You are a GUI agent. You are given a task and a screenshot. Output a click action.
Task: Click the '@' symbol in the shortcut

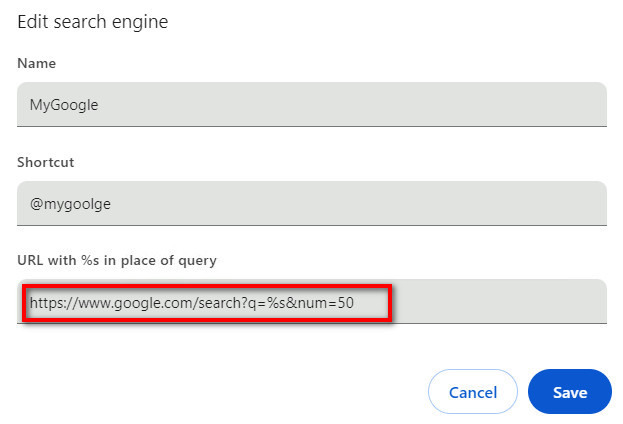point(37,204)
